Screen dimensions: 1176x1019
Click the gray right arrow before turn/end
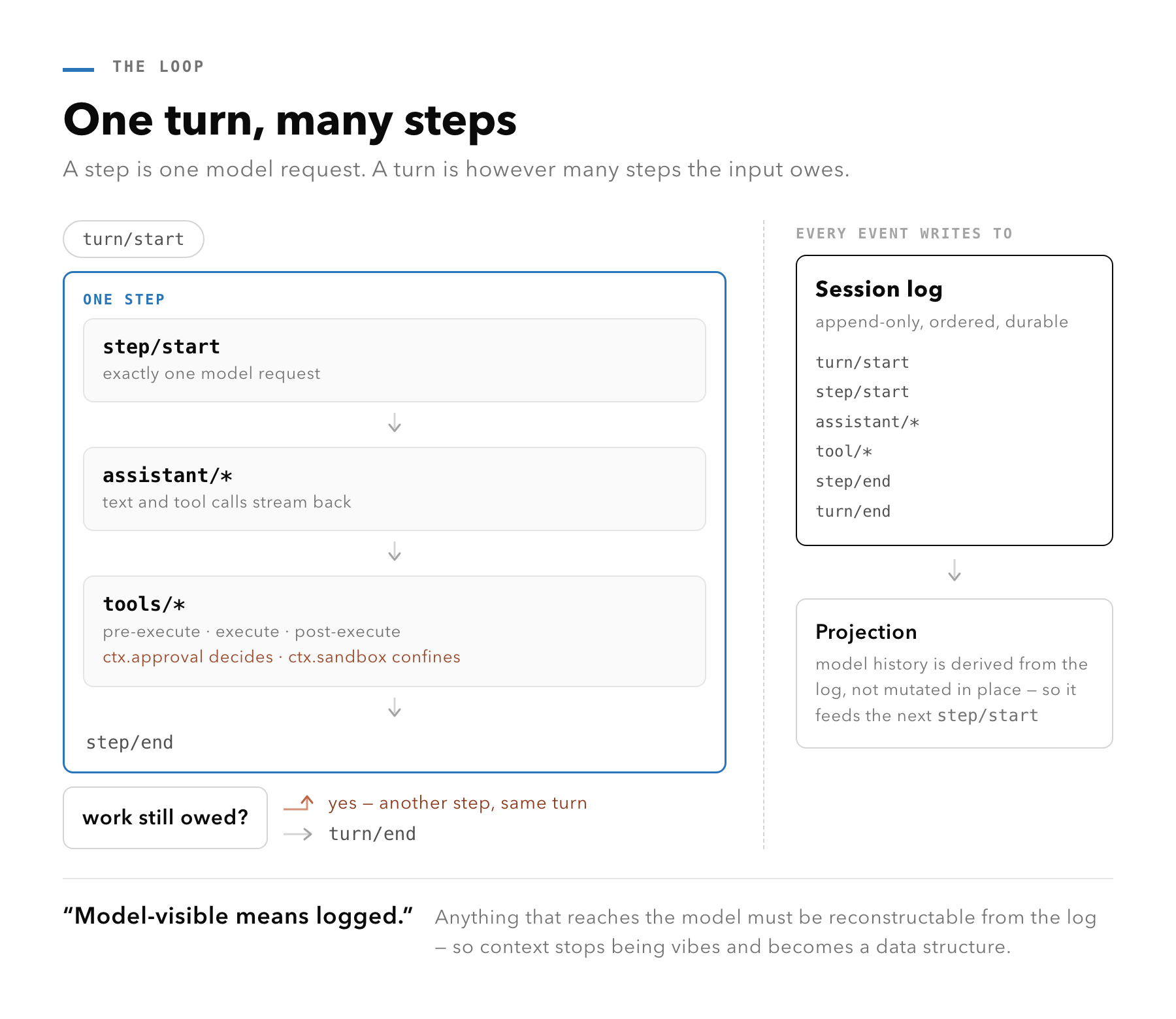pos(298,834)
